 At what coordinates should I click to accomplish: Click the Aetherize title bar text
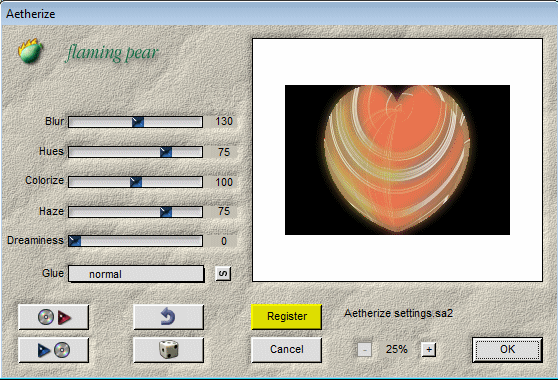point(31,14)
